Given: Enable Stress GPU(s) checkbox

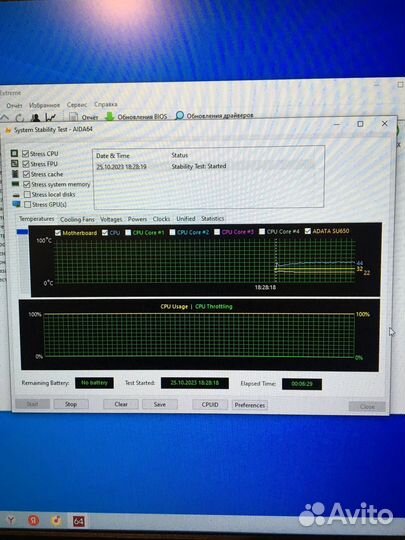Looking at the screenshot, I should [28, 205].
